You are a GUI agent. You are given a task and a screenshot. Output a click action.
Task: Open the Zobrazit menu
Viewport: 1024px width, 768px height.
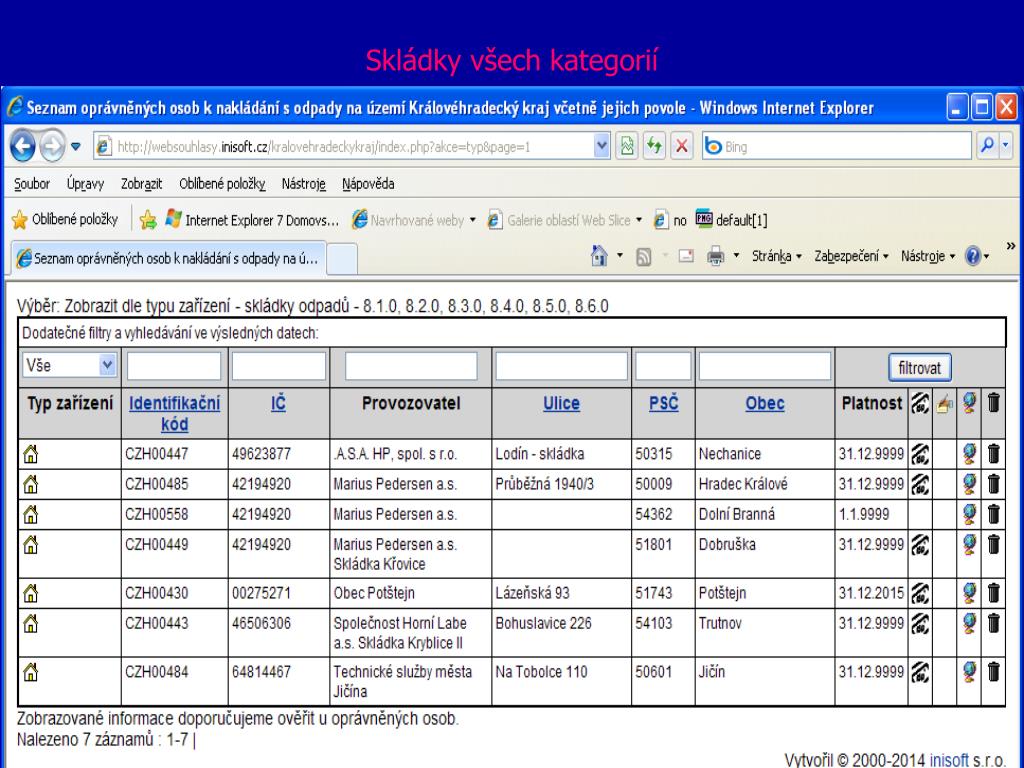pos(142,184)
